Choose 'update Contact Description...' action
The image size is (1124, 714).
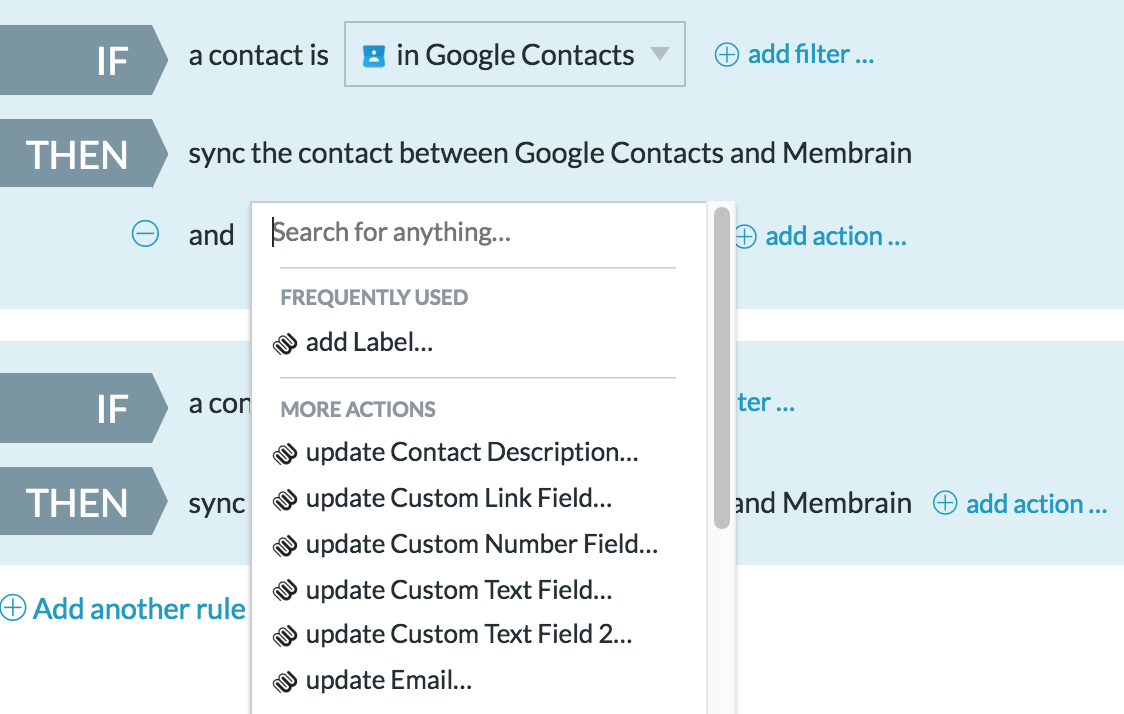[472, 452]
